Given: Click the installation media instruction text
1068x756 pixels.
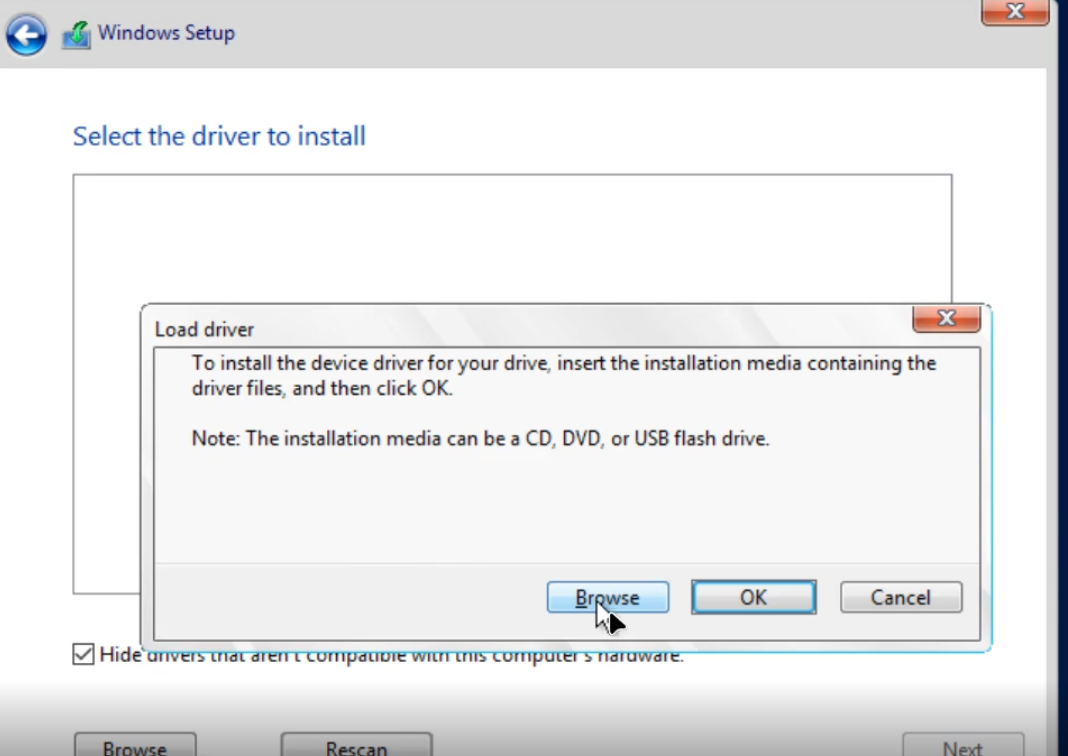Looking at the screenshot, I should click(563, 375).
